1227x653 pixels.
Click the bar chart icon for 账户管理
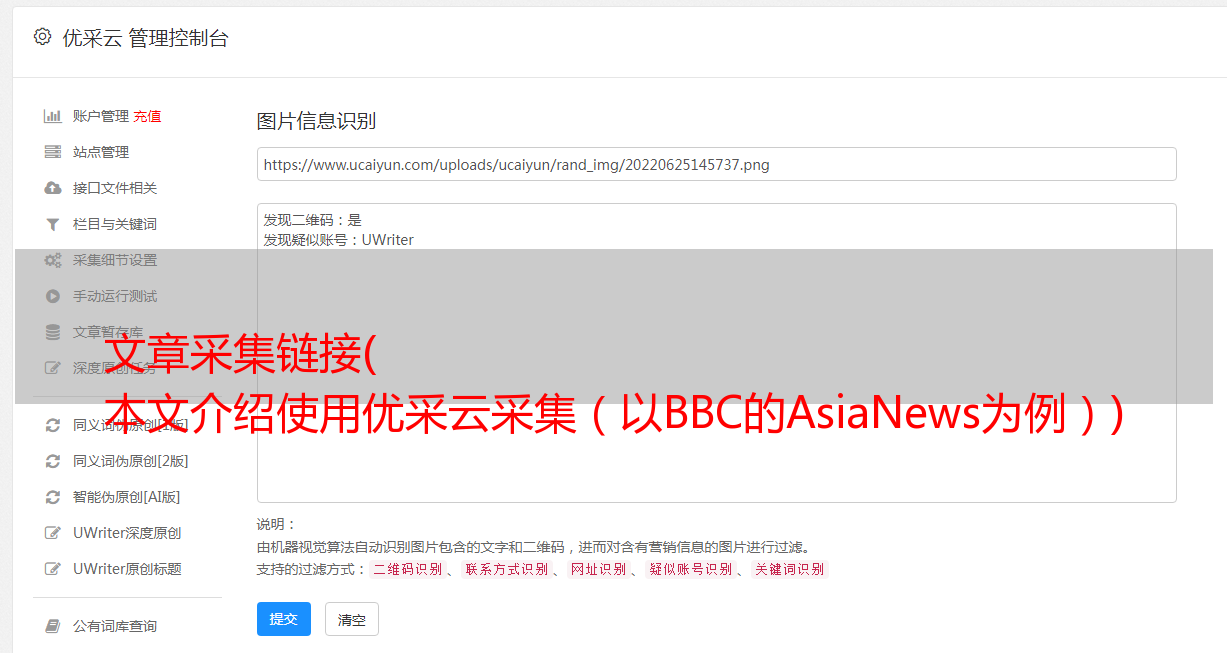(x=53, y=116)
